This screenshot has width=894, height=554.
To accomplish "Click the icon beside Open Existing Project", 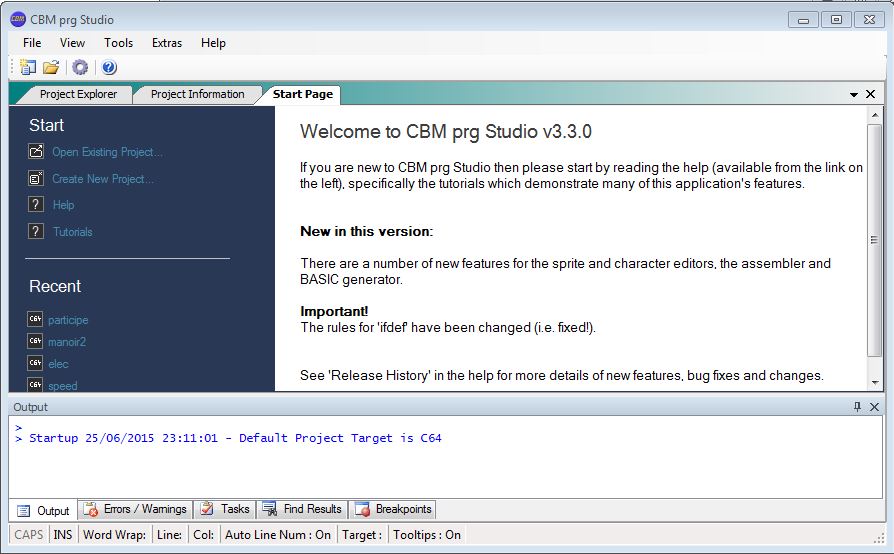I will click(35, 152).
